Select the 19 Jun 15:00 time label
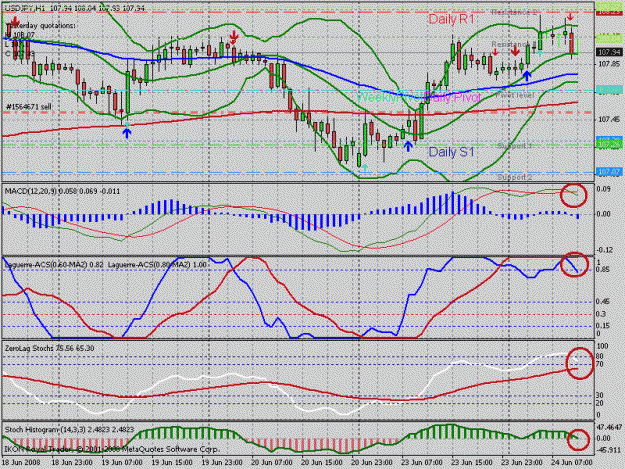Screen dimensions: 625x469 click(x=172, y=463)
